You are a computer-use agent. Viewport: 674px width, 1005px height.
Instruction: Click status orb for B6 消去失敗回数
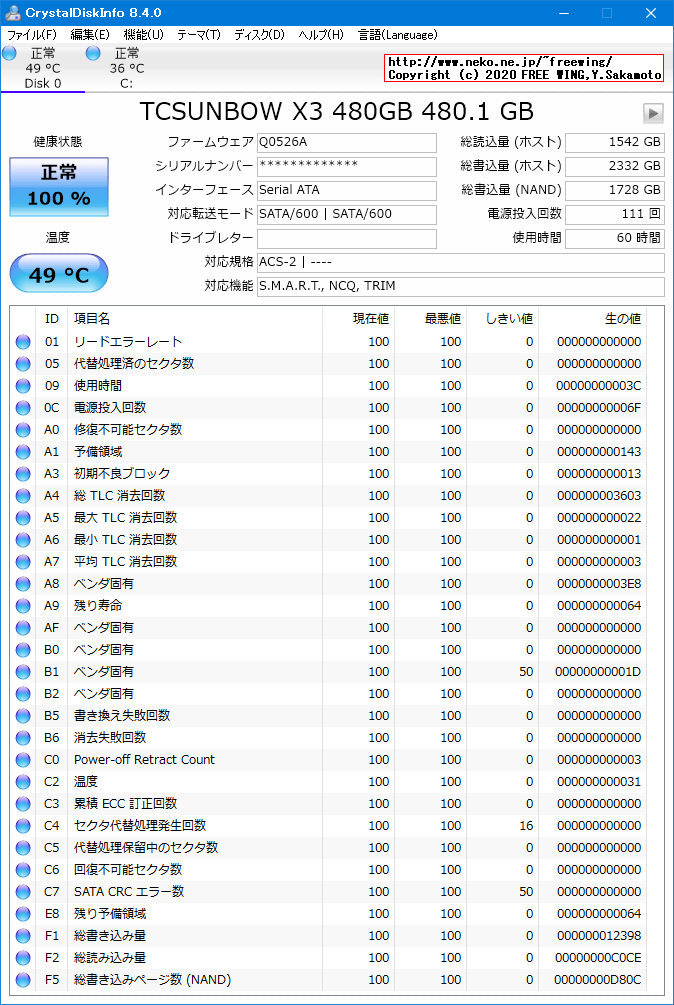[x=23, y=738]
